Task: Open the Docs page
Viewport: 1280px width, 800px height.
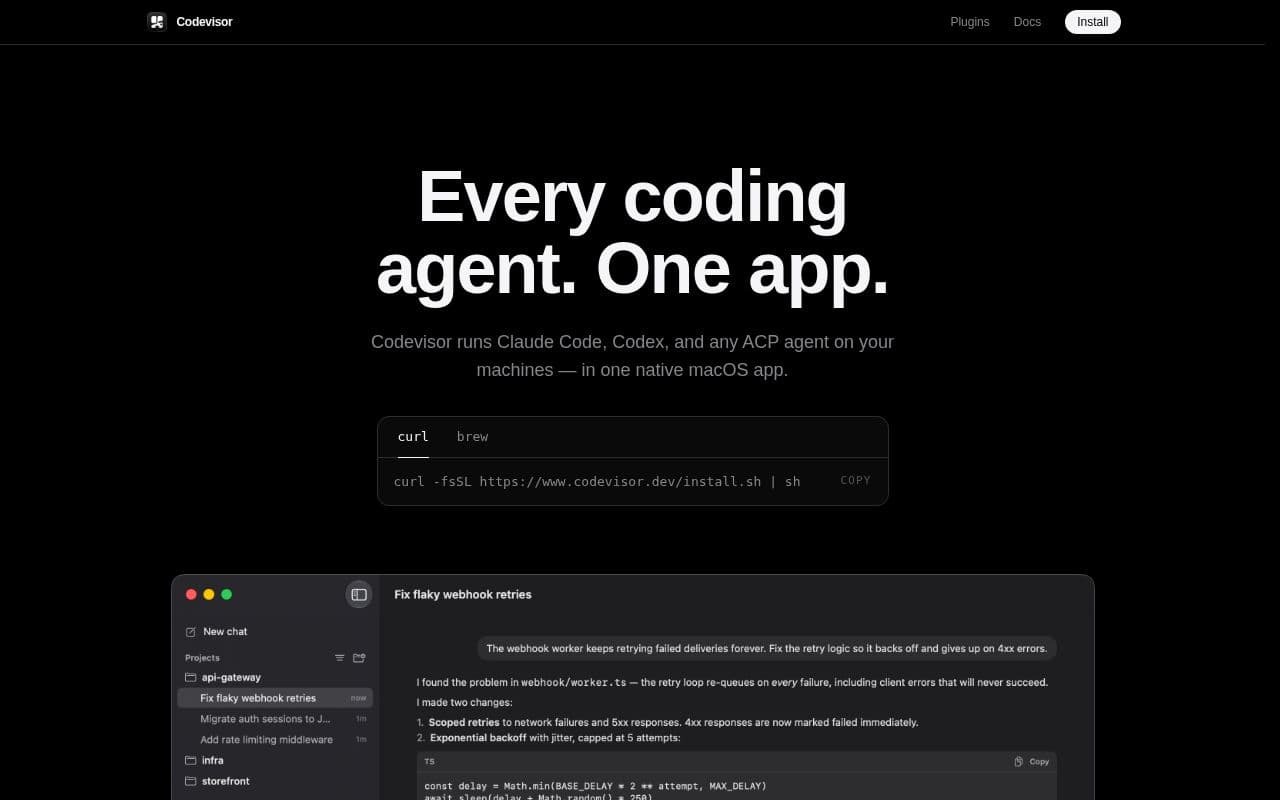Action: click(1027, 22)
